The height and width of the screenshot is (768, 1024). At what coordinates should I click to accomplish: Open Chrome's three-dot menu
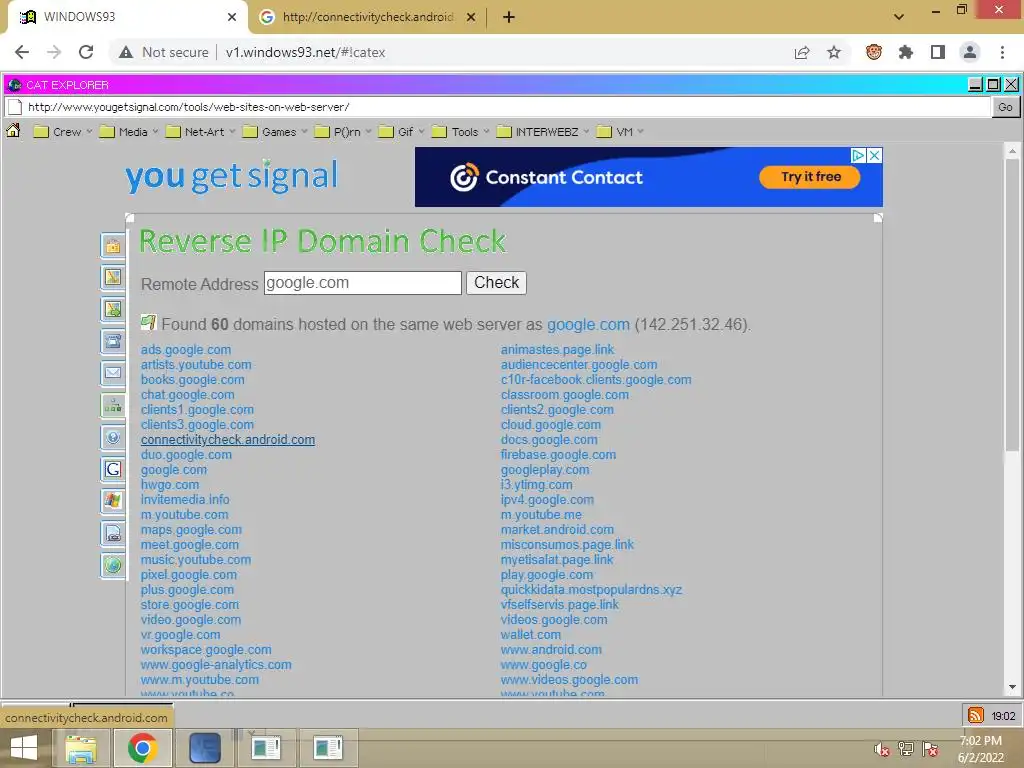tap(1002, 52)
